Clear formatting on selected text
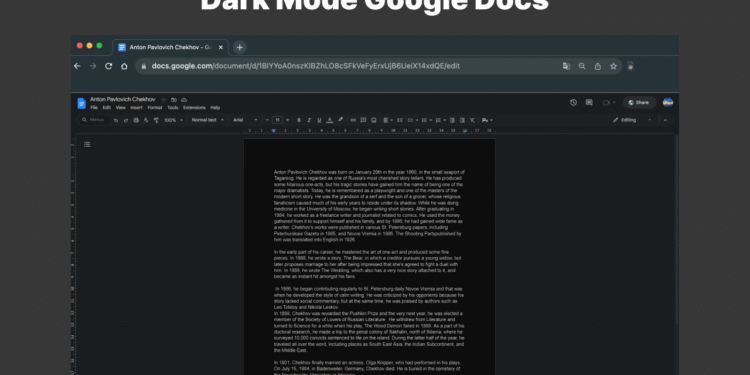 (473, 120)
